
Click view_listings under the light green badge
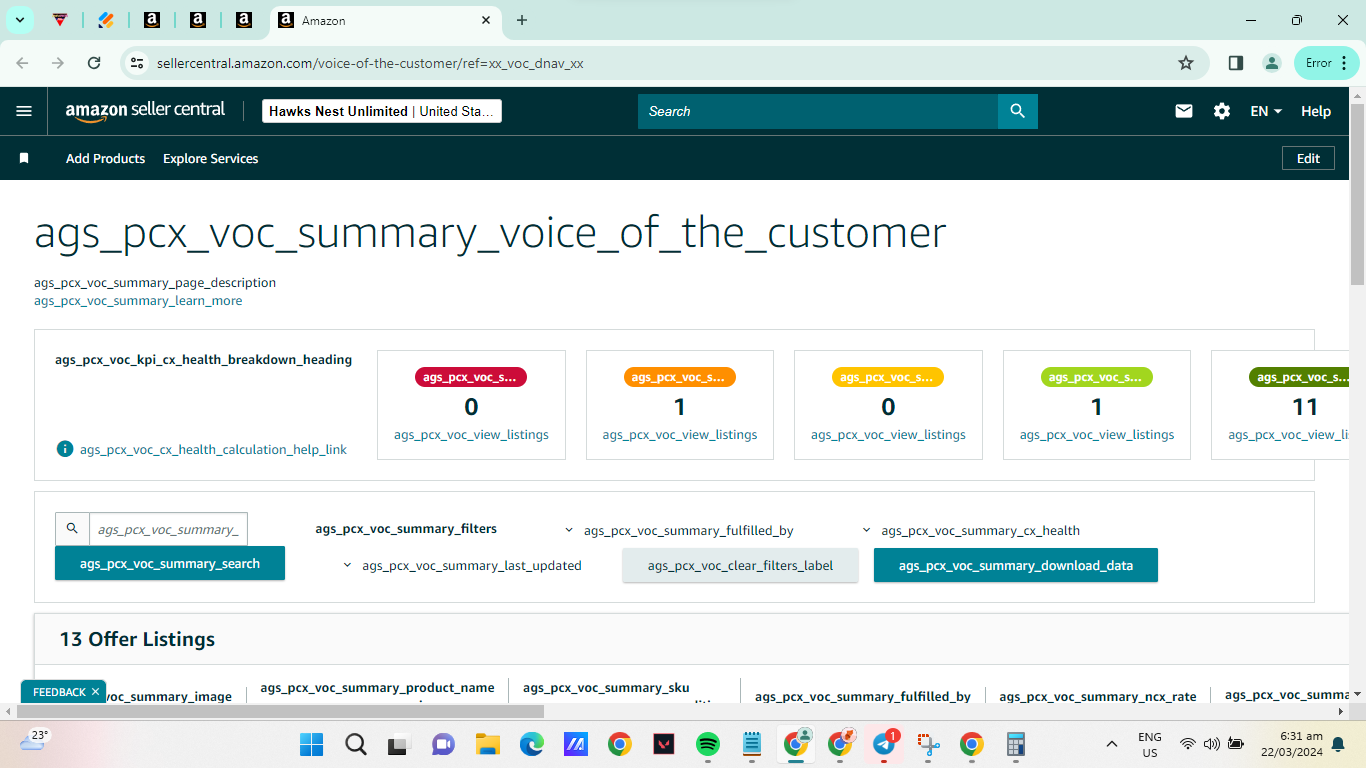click(x=1097, y=435)
